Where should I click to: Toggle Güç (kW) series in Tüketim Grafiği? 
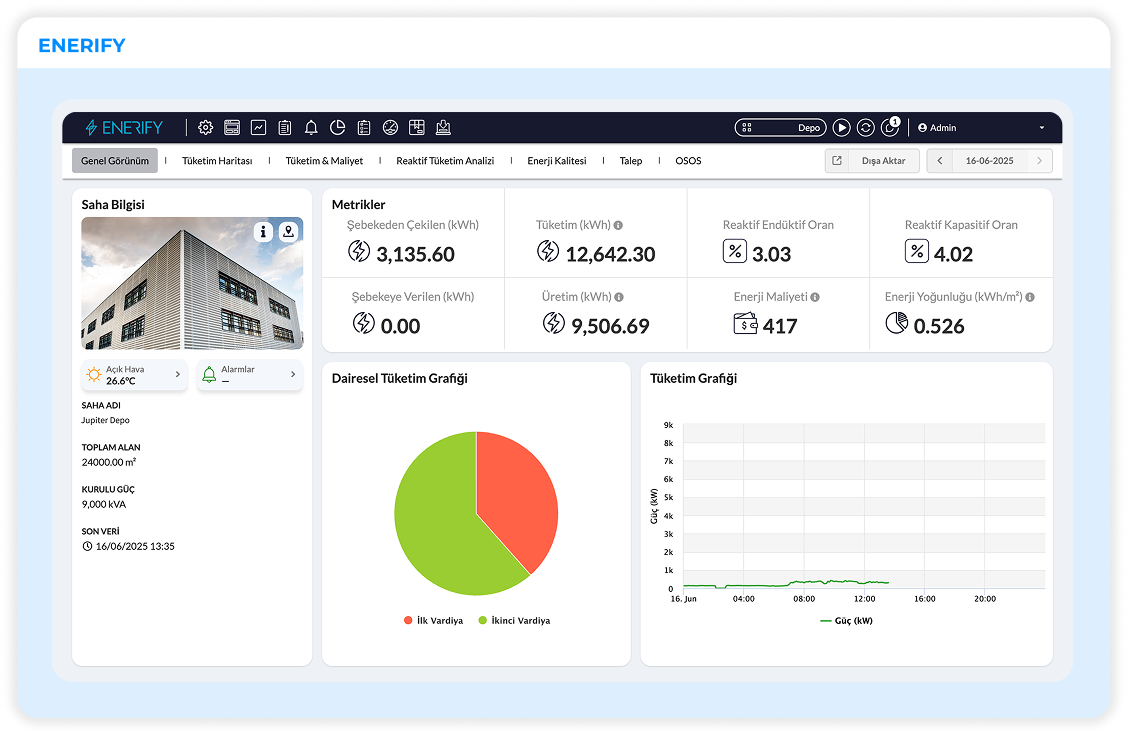click(845, 620)
